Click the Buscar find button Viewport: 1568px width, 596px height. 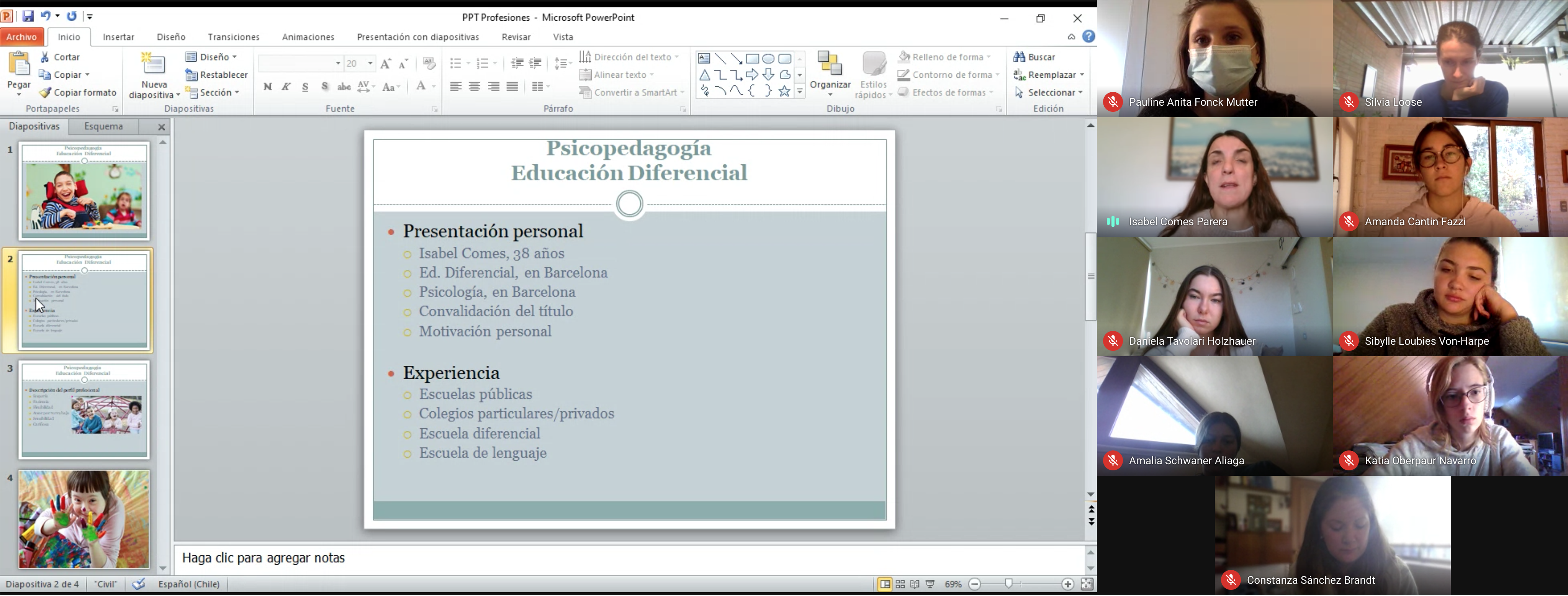[x=1034, y=57]
